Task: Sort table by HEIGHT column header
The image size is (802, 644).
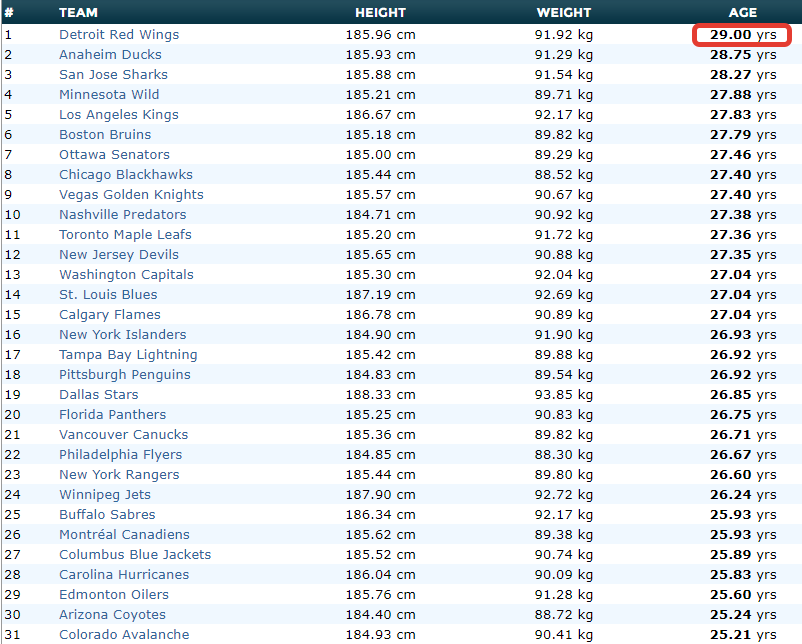Action: (380, 13)
